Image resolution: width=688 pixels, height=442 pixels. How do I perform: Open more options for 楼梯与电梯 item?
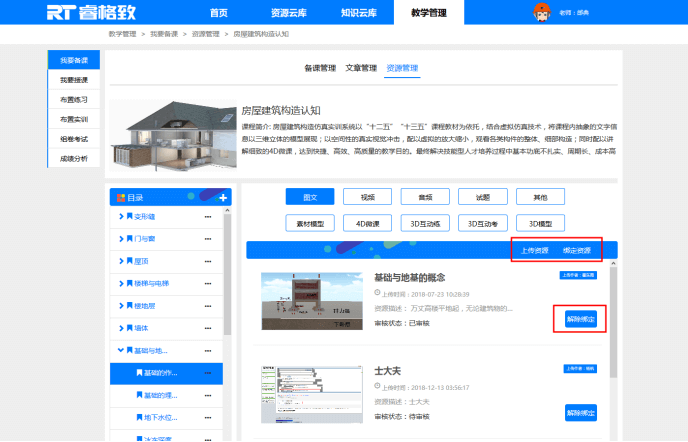pos(208,283)
